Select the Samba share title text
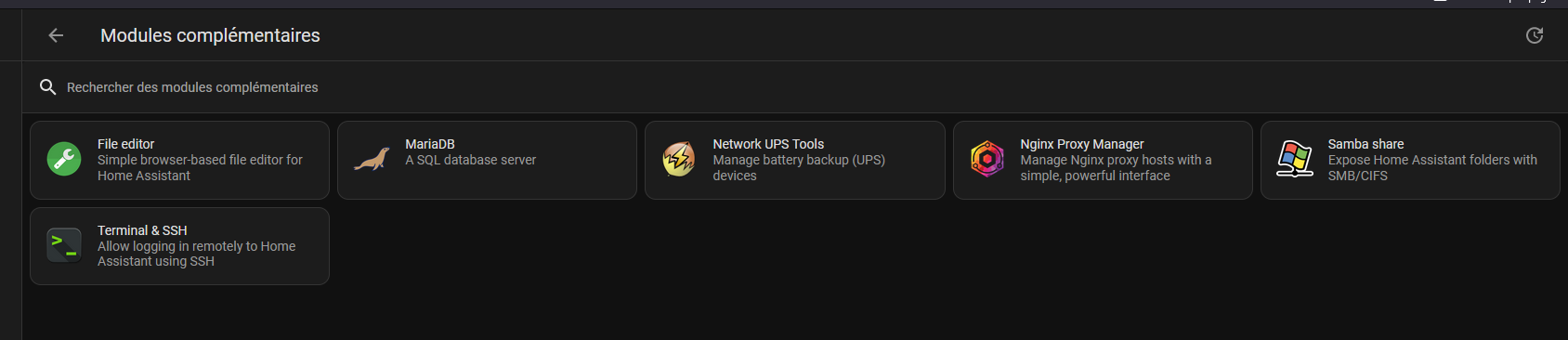 (x=1365, y=144)
